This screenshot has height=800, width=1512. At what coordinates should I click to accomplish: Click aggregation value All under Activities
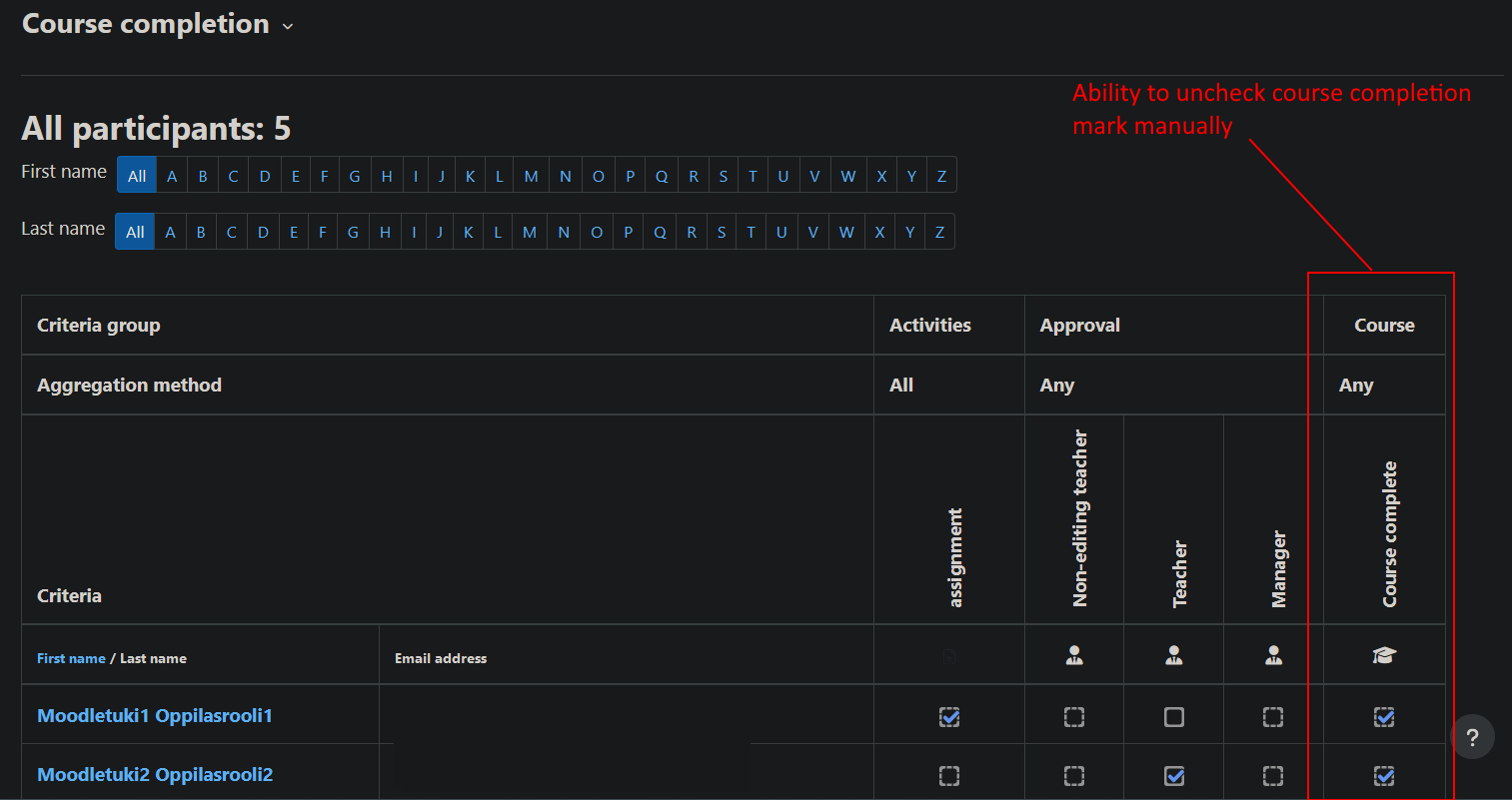tap(901, 386)
